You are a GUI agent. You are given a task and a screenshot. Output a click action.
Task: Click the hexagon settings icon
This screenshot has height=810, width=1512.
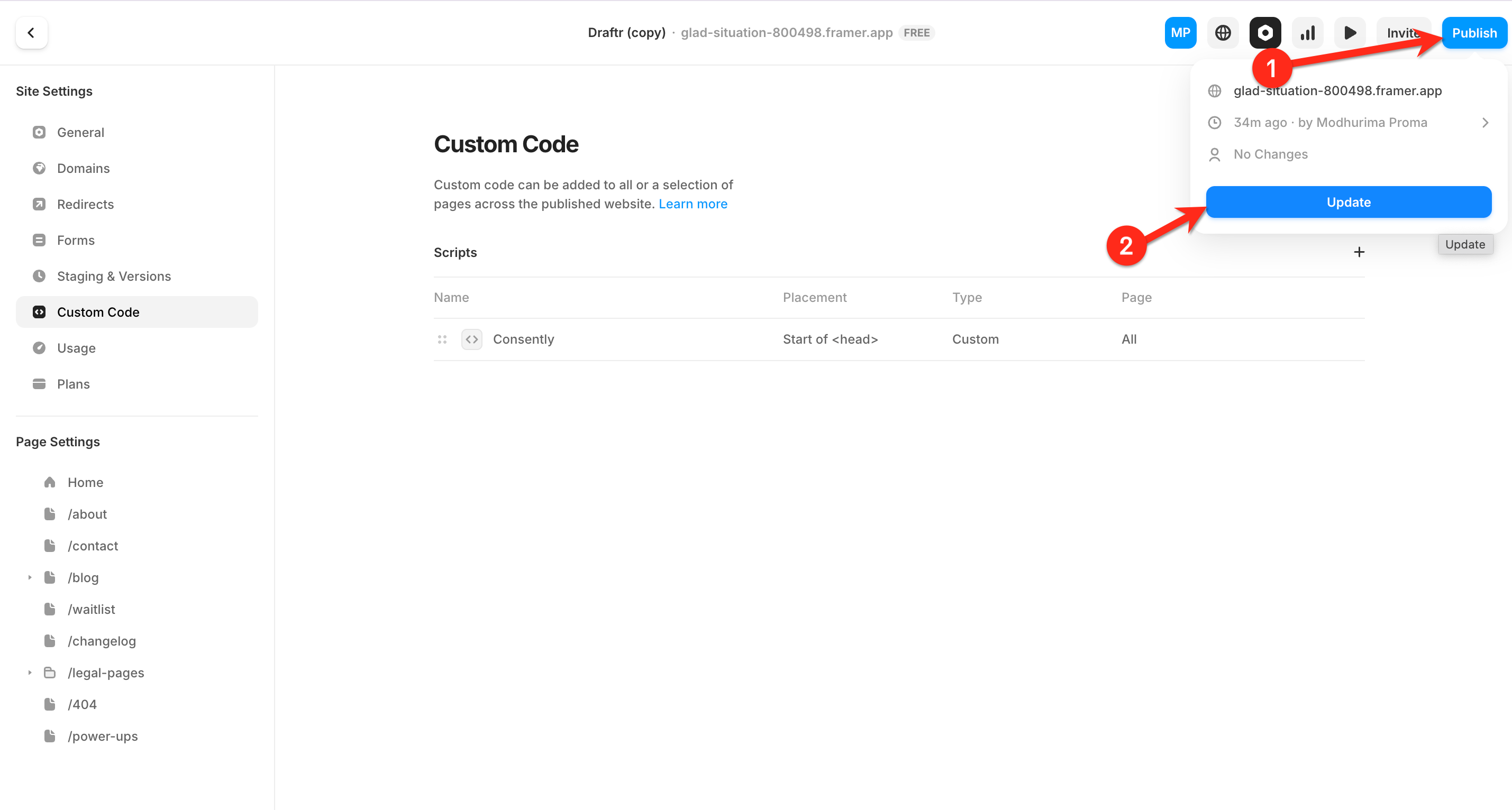pos(1265,33)
